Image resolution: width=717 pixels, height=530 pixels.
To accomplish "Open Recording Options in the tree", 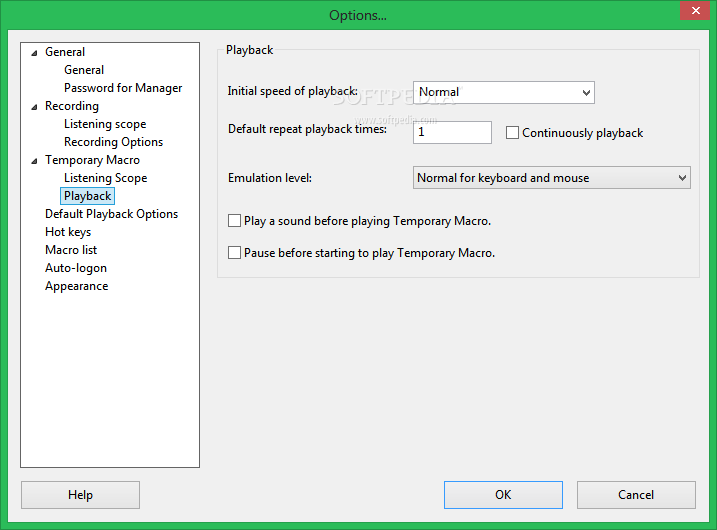I will point(113,142).
